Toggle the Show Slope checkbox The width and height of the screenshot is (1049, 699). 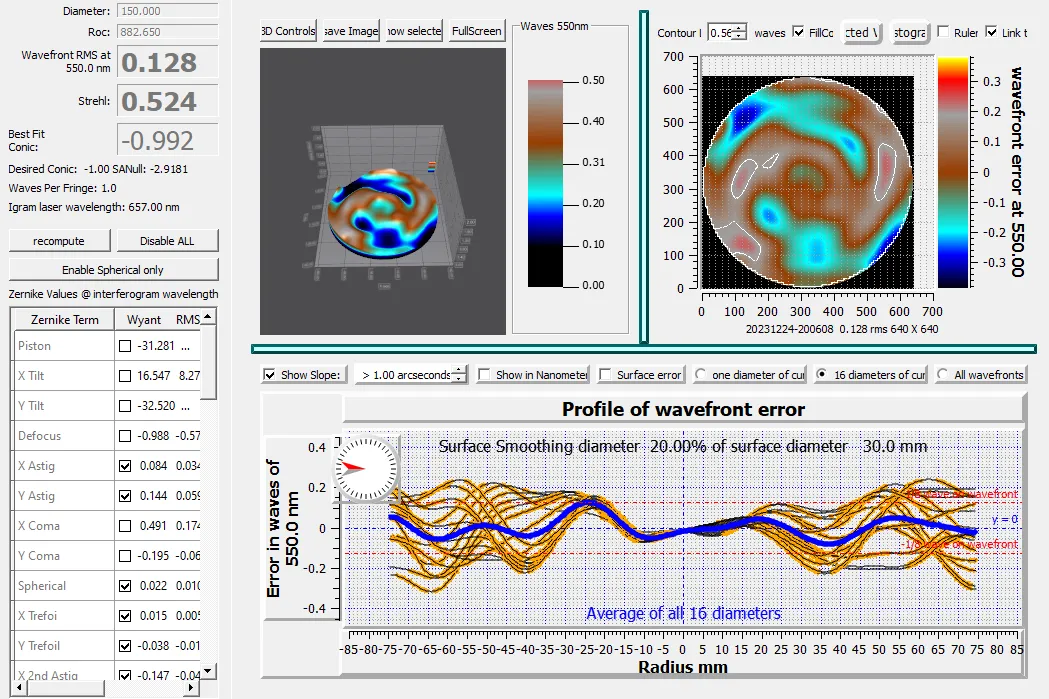pyautogui.click(x=269, y=375)
